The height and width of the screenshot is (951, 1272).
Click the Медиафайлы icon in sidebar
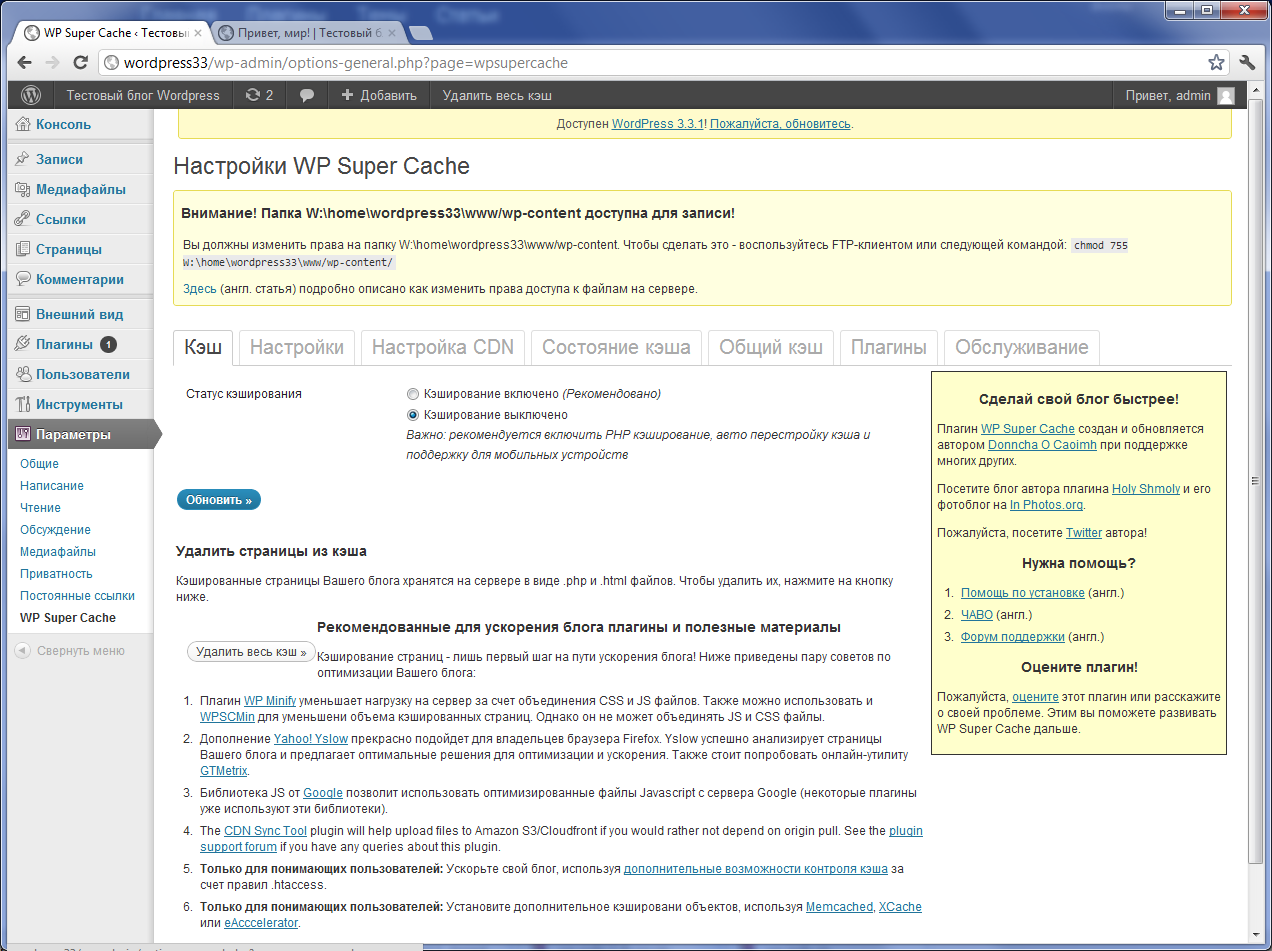click(x=23, y=189)
